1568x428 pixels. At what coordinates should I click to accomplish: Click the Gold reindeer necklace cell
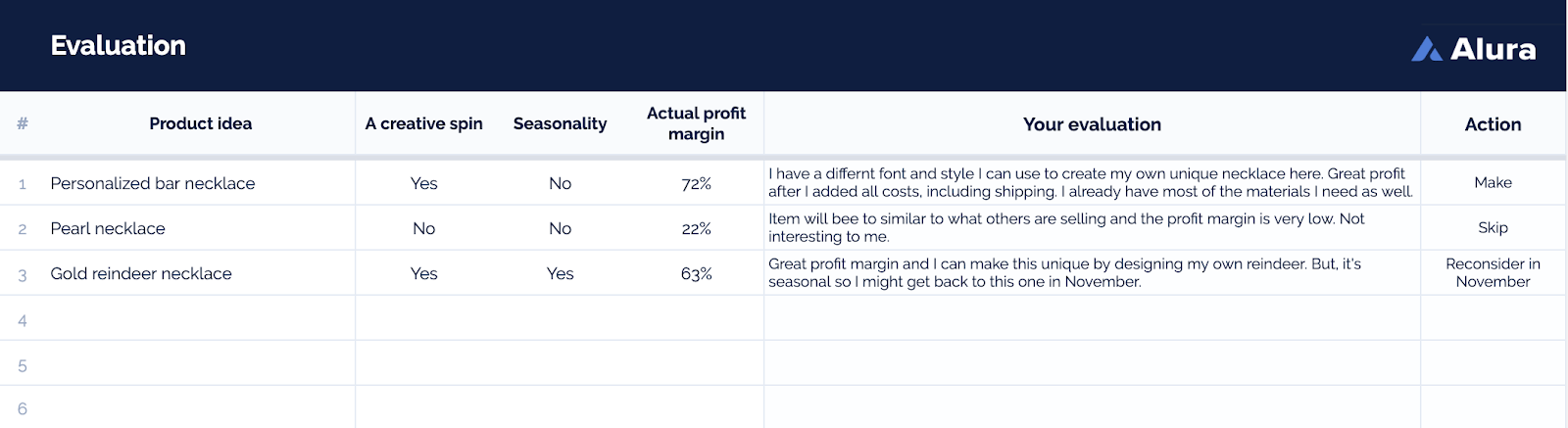pyautogui.click(x=141, y=273)
